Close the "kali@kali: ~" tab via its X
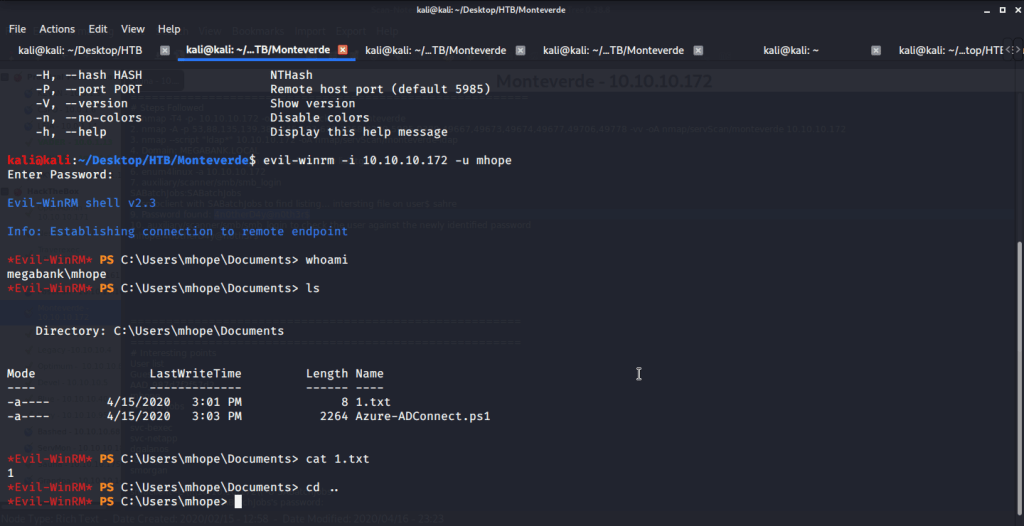This screenshot has height=526, width=1024. [x=876, y=50]
